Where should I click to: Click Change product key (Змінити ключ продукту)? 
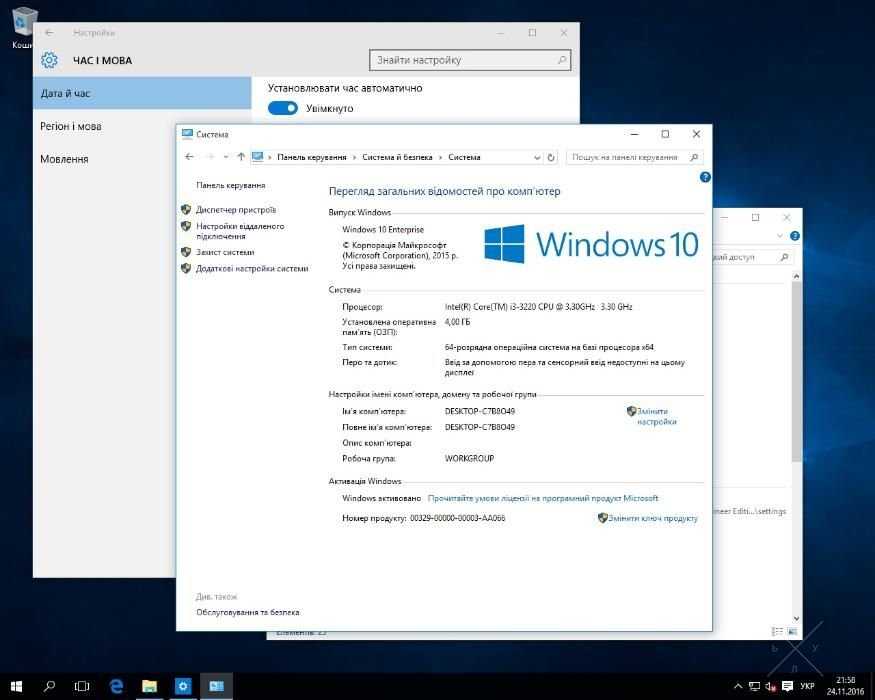(653, 518)
